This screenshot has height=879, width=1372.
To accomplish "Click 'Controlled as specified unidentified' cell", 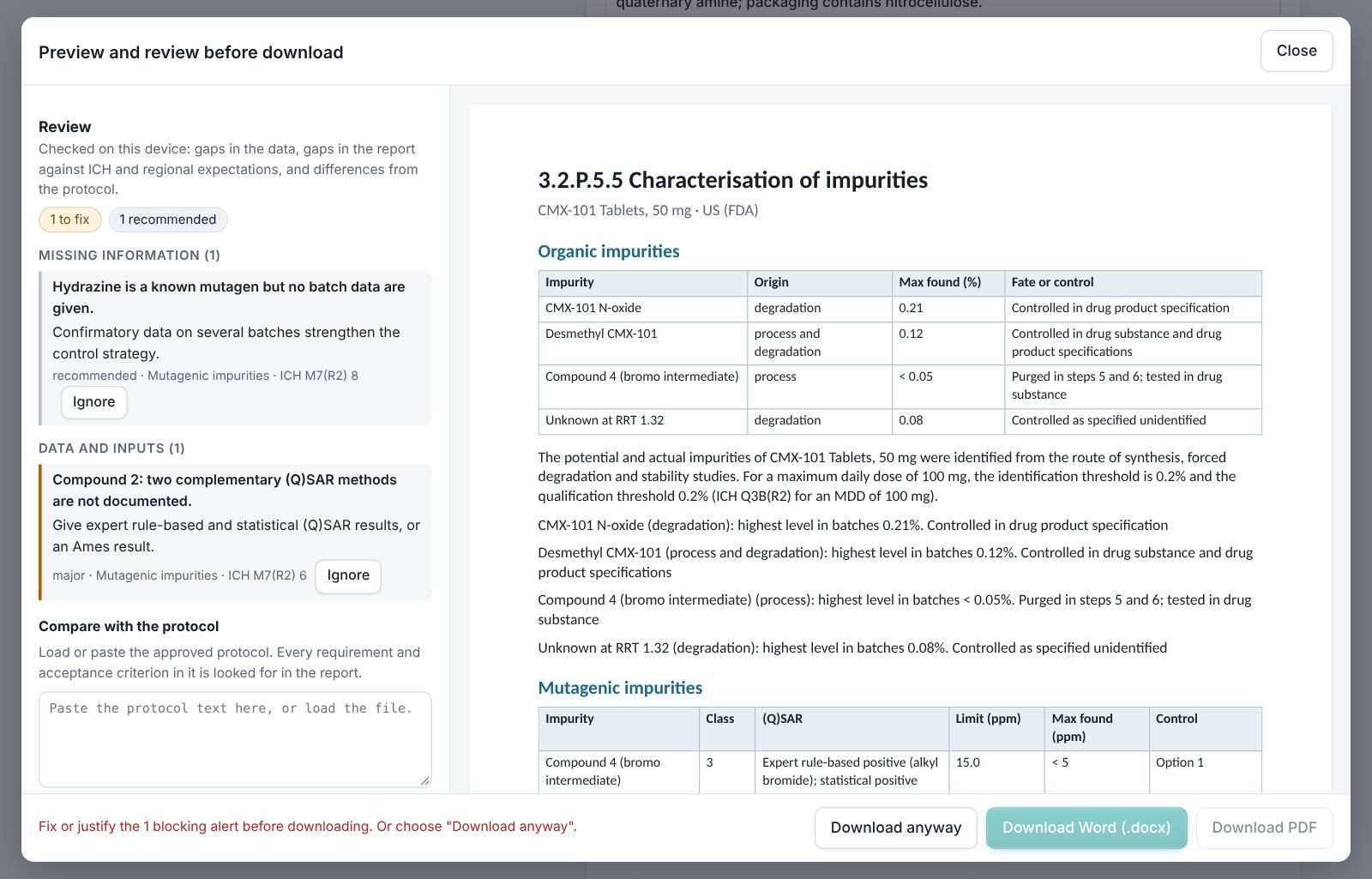I will click(x=1133, y=421).
